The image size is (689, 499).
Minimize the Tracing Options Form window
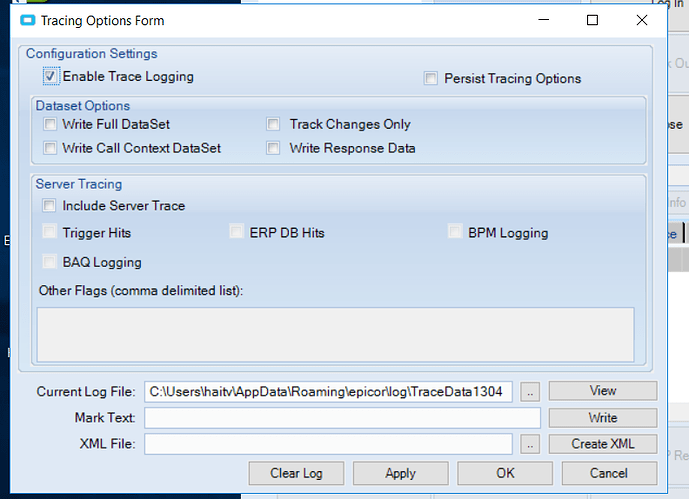(x=544, y=20)
